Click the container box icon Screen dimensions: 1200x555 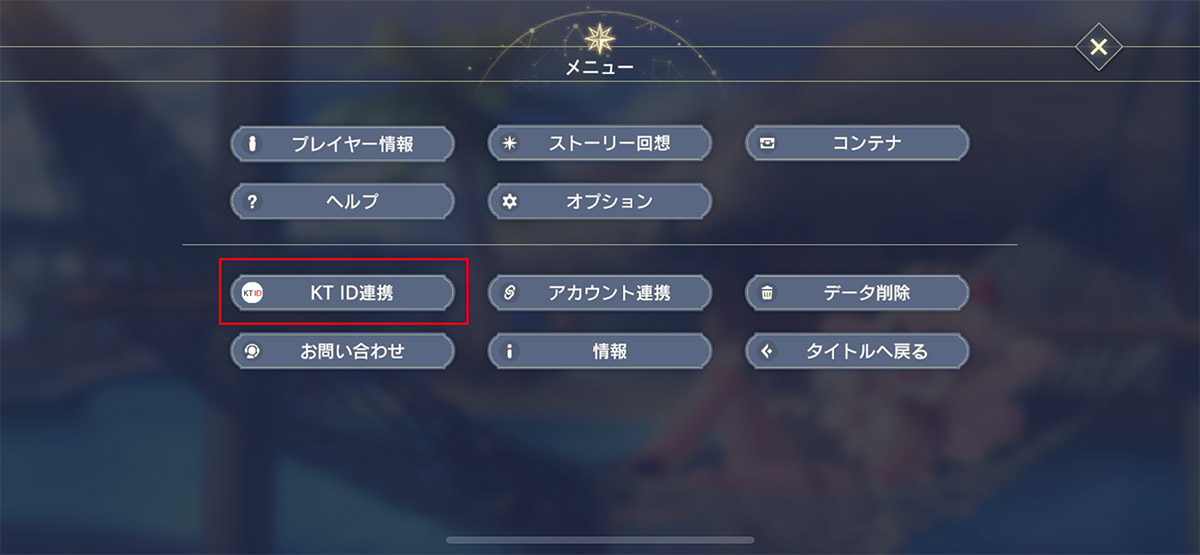click(x=768, y=143)
